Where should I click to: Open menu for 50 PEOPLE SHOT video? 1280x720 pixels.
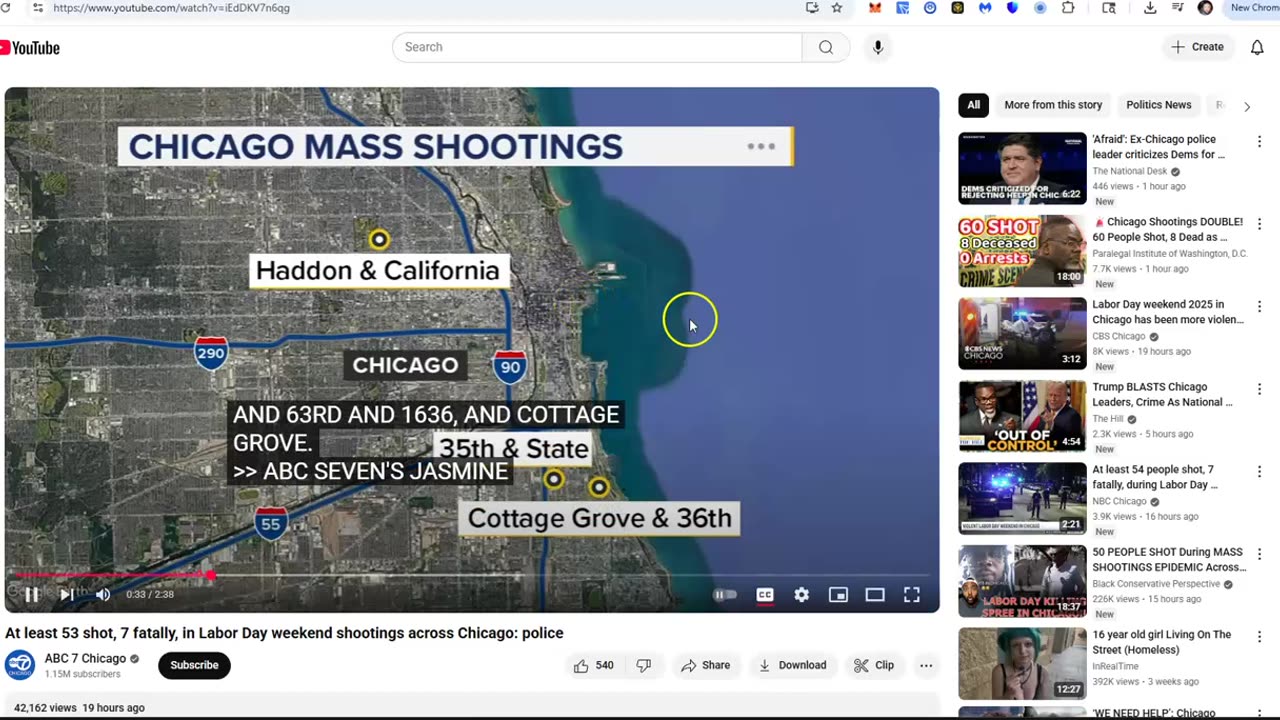click(1259, 554)
